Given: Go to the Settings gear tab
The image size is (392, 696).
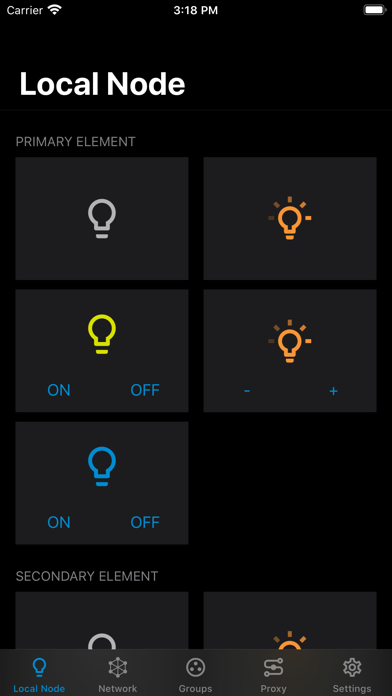Looking at the screenshot, I should click(x=352, y=675).
